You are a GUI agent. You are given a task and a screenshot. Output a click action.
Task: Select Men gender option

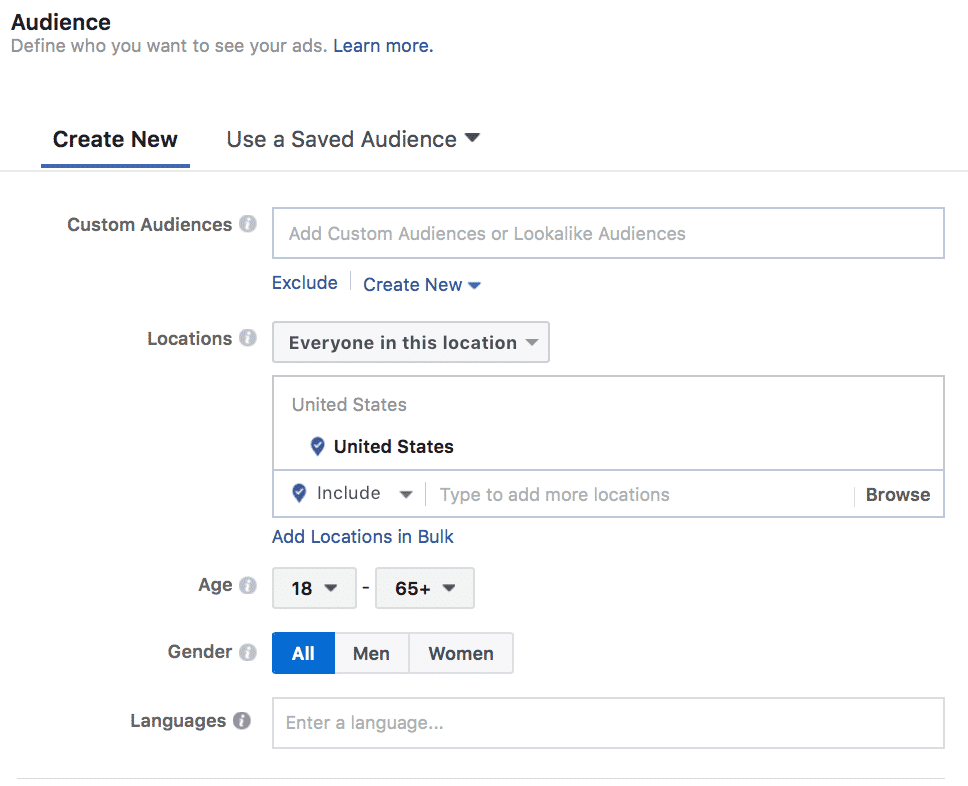click(372, 653)
